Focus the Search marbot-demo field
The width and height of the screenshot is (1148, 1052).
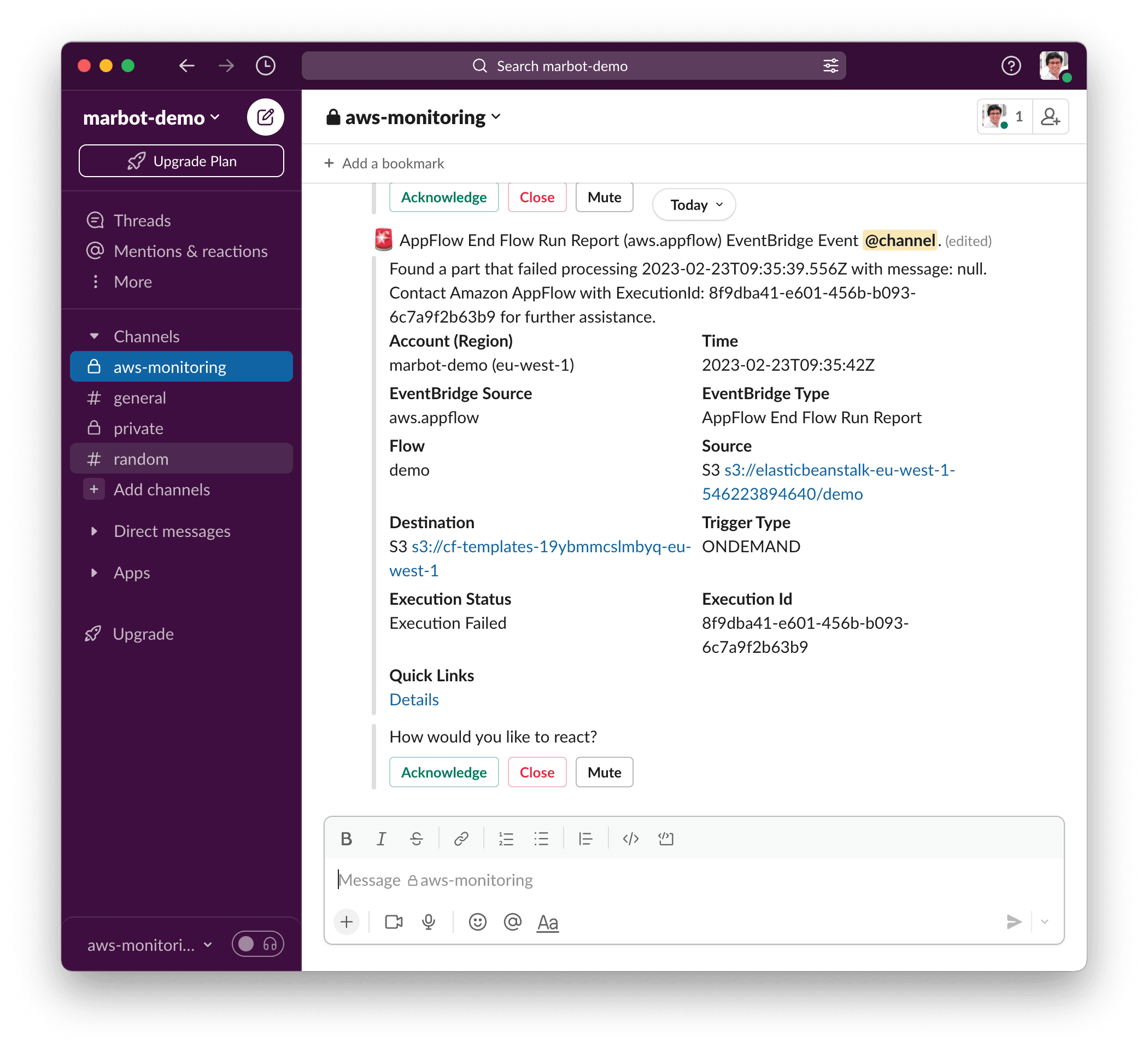574,66
